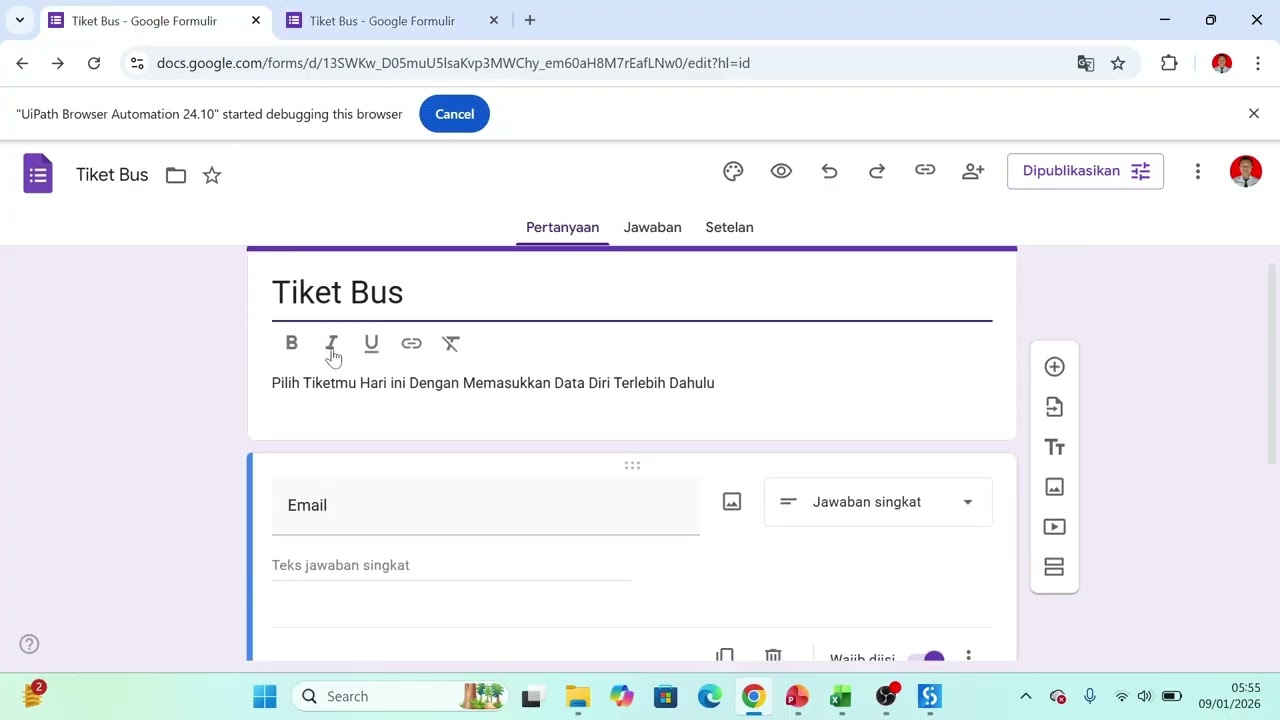Open Excel from the taskbar

pyautogui.click(x=840, y=696)
